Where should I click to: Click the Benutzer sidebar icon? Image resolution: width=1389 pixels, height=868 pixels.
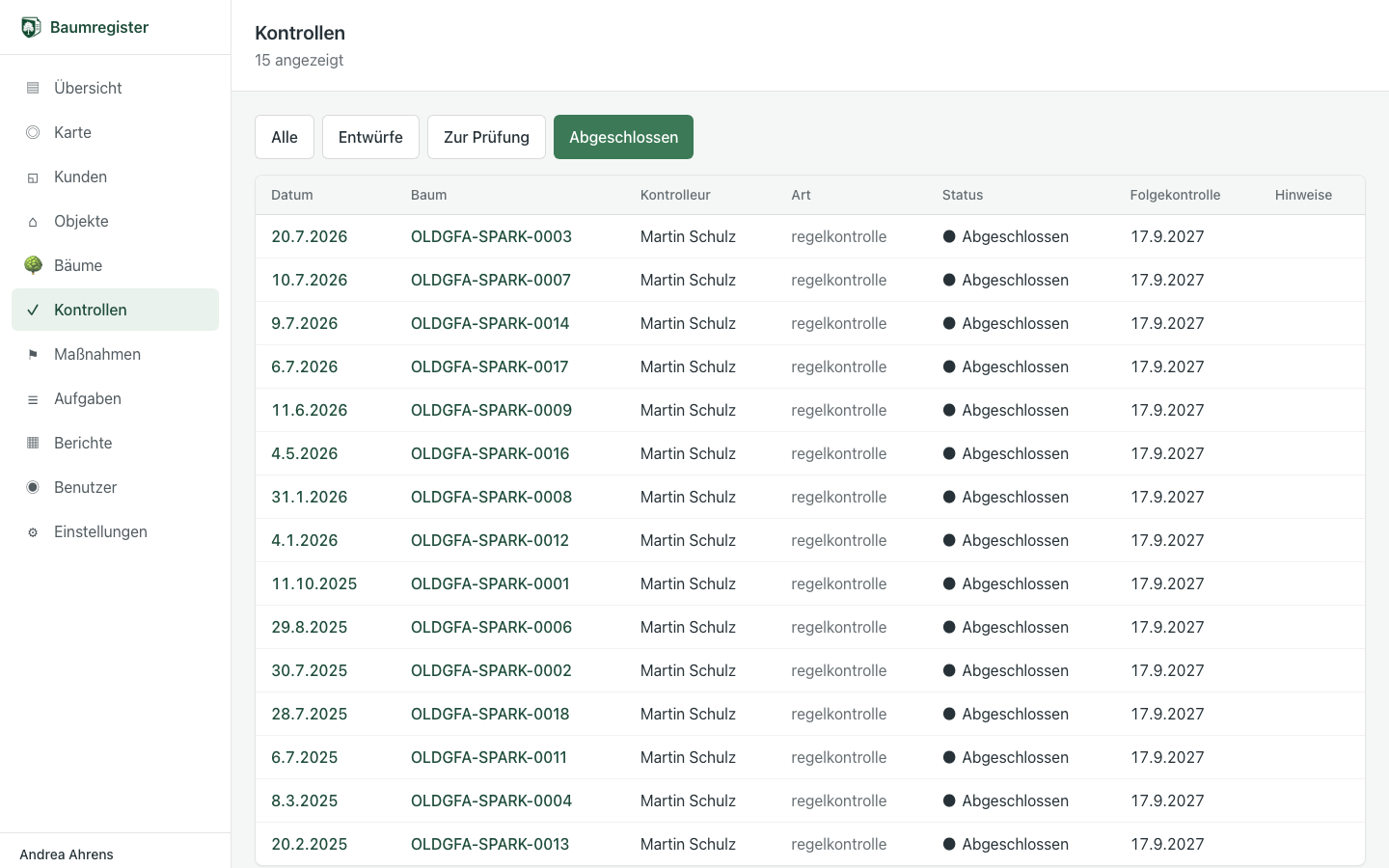point(33,487)
